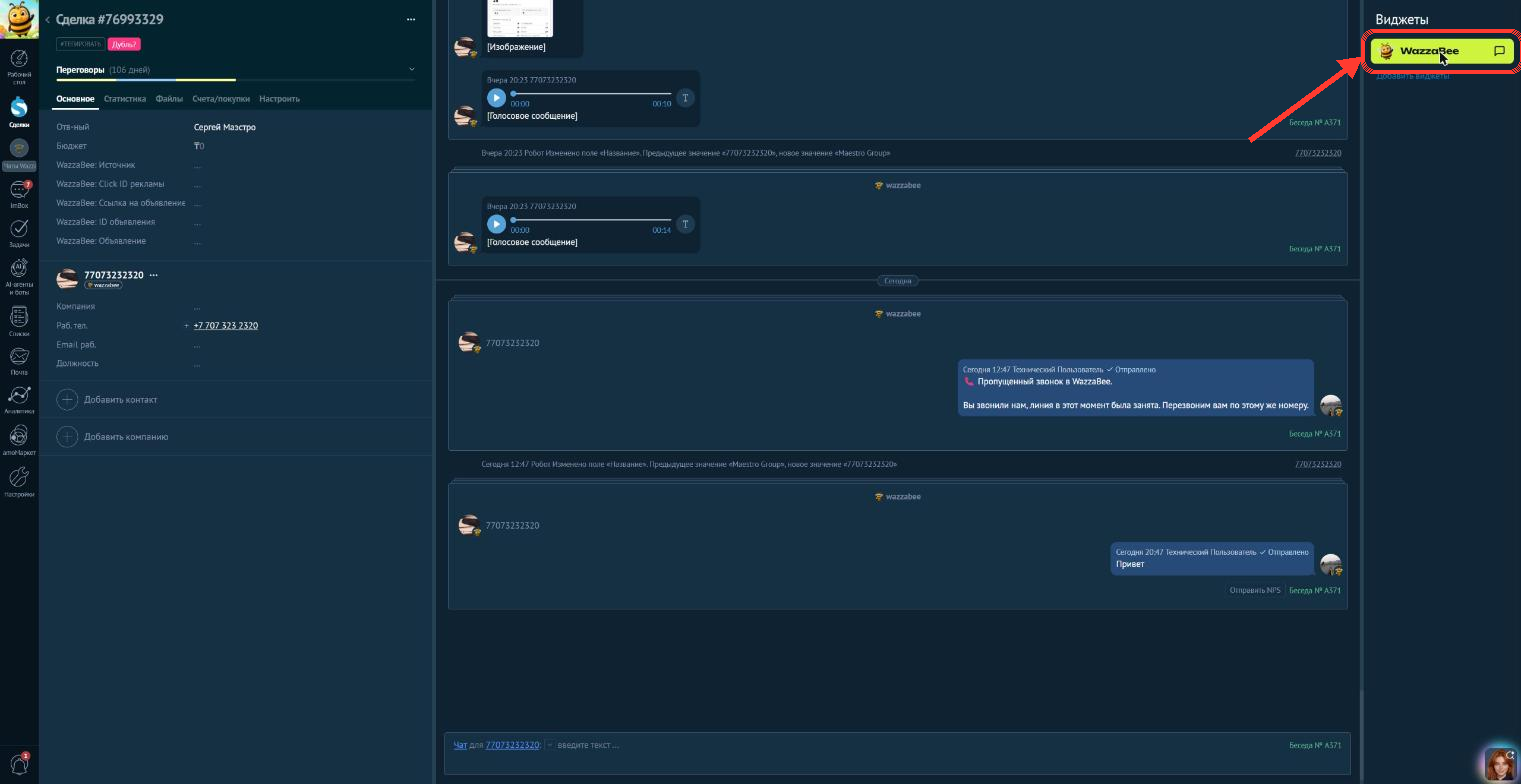The image size is (1521, 784).
Task: Open Задачи in the sidebar
Action: (x=19, y=233)
